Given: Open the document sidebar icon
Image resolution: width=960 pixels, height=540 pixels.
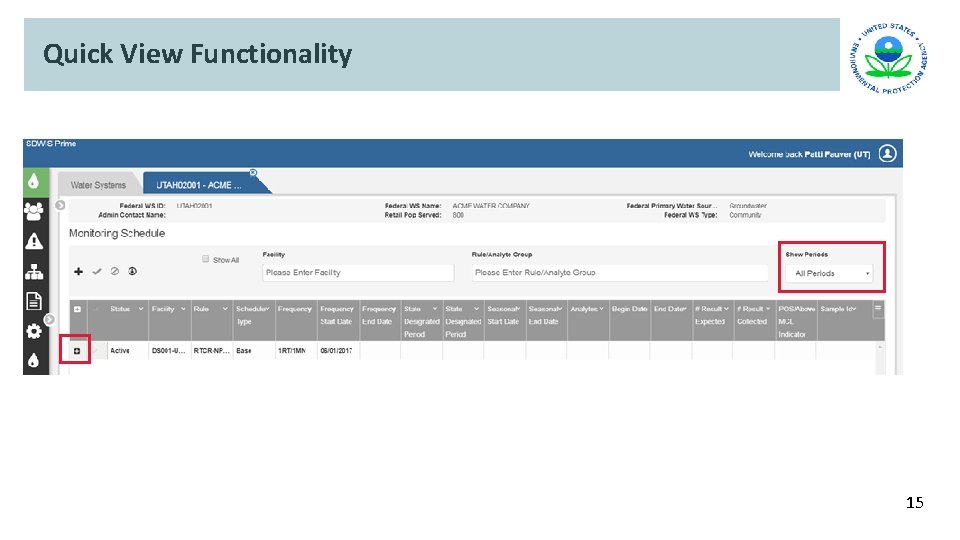Looking at the screenshot, I should click(34, 301).
